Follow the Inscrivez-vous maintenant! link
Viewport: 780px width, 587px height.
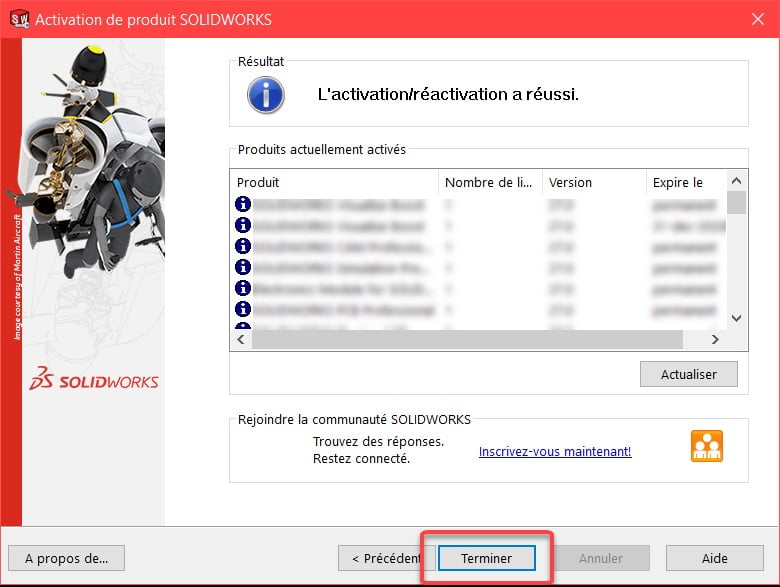click(555, 451)
